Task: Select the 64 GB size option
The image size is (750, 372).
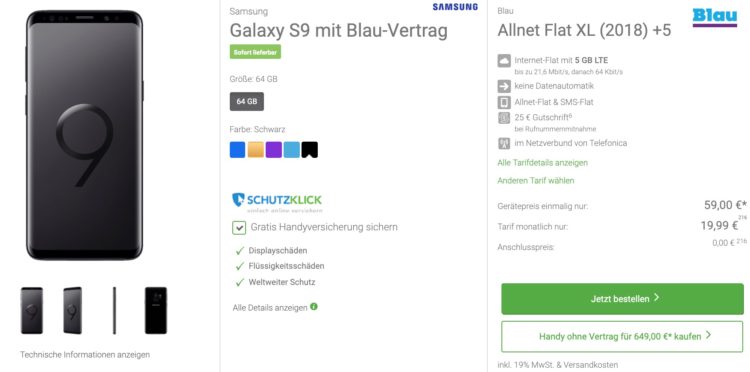Action: 246,101
